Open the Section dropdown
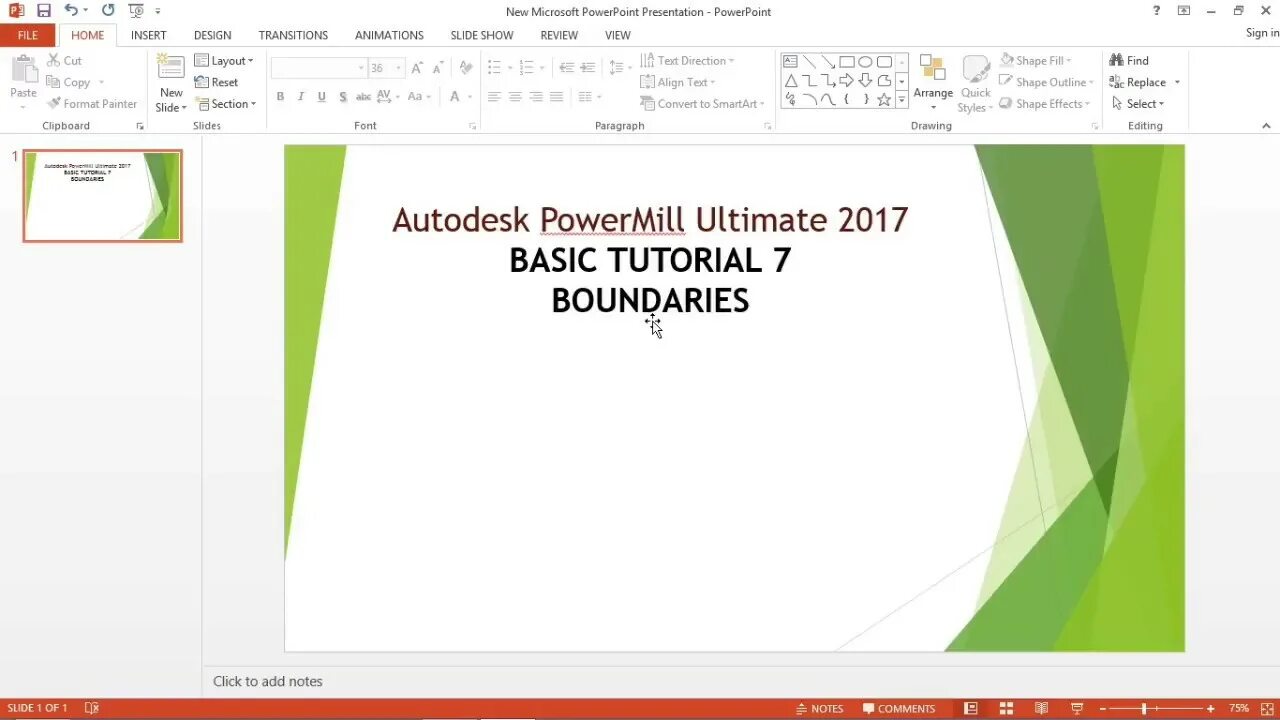 coord(226,104)
